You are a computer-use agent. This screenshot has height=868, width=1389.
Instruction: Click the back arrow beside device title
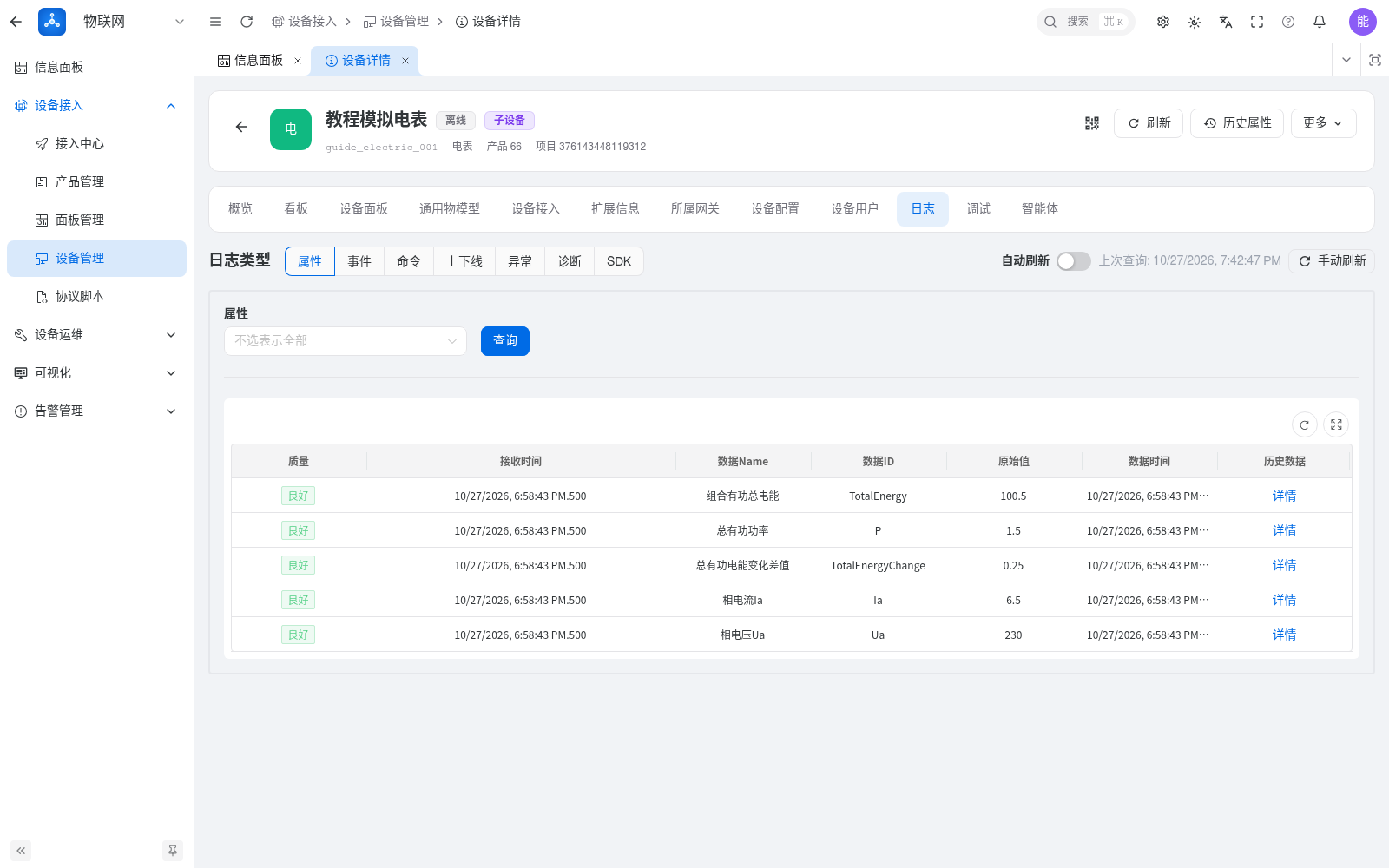241,127
